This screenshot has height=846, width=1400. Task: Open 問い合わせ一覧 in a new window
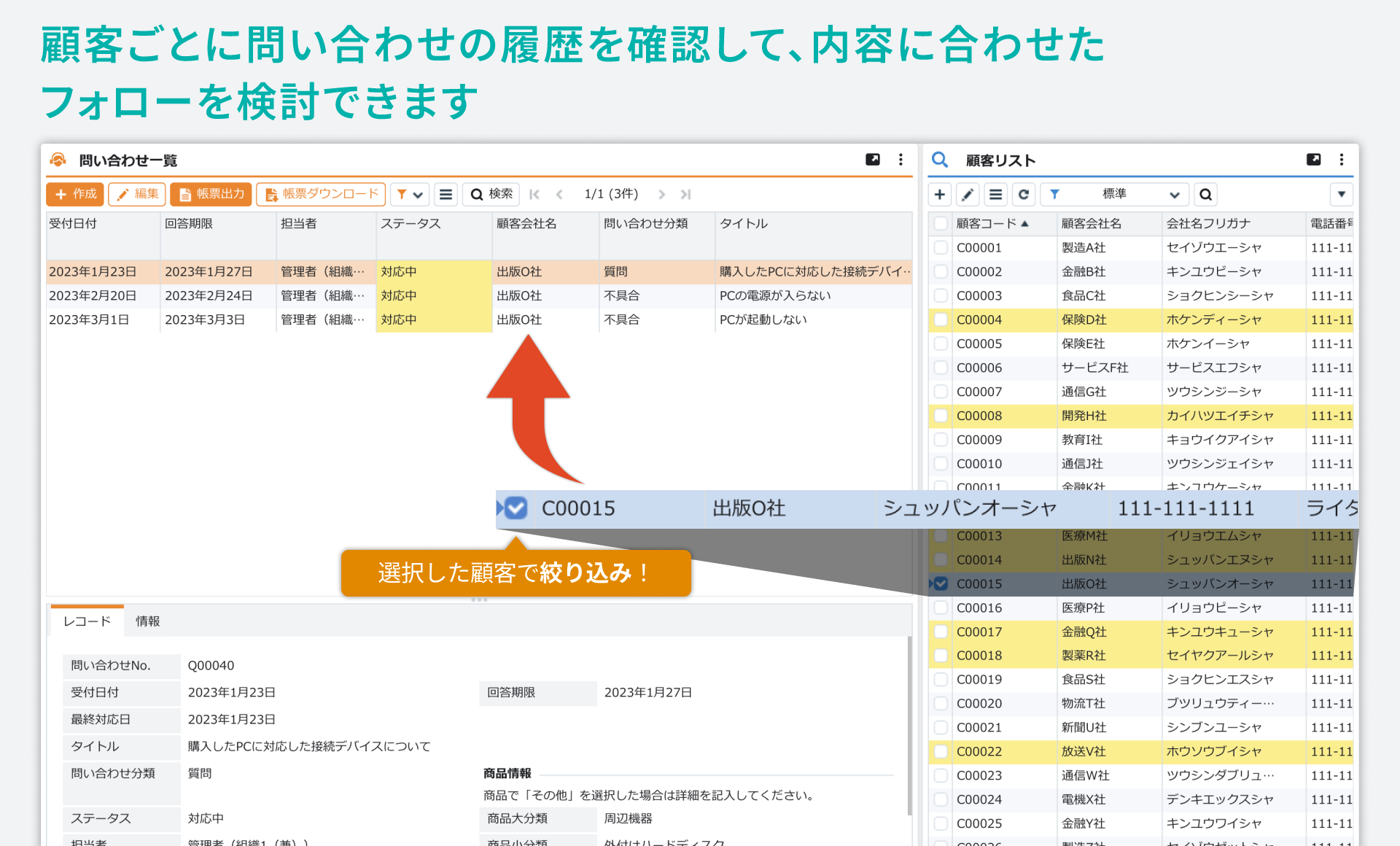coord(872,160)
